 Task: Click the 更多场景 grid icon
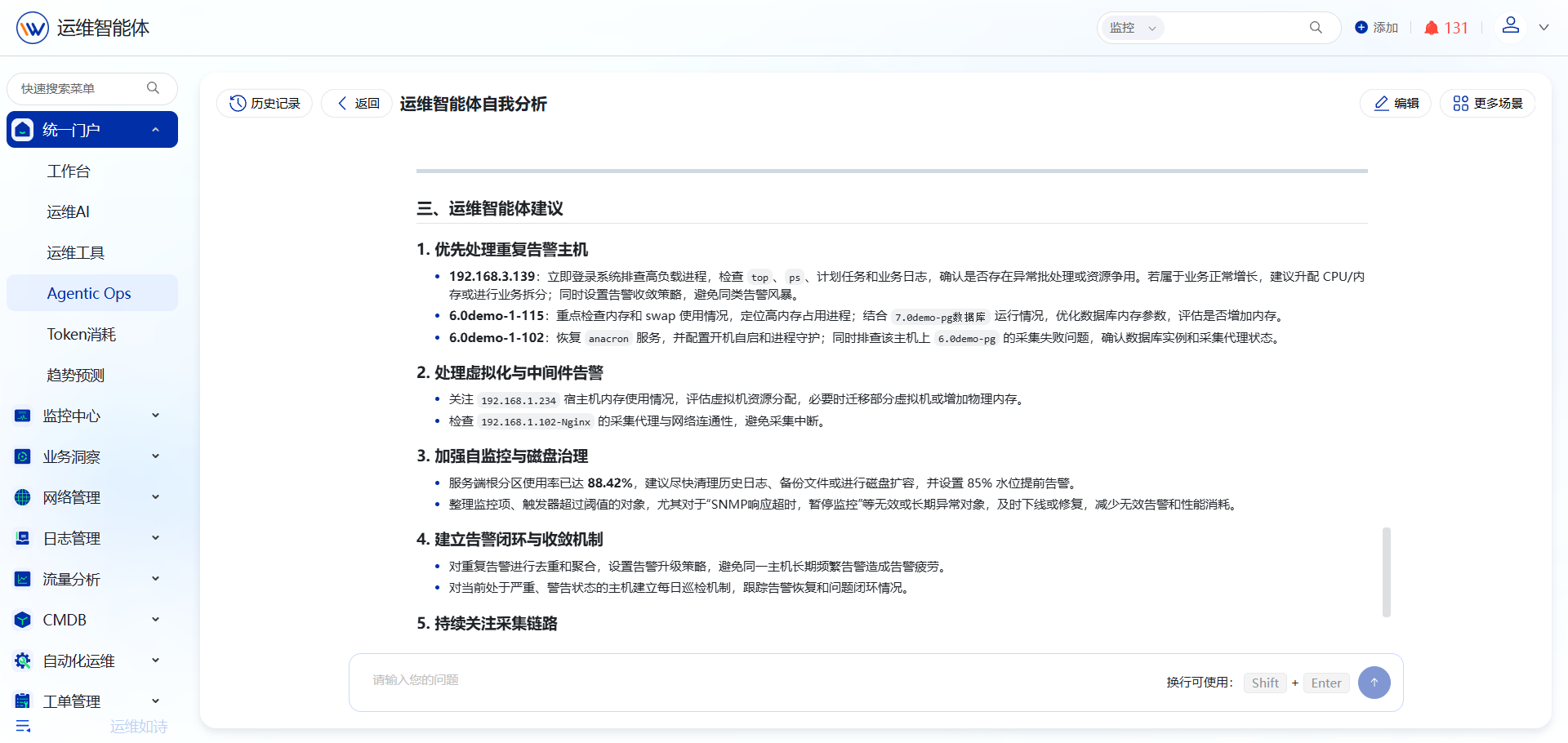coord(1461,103)
